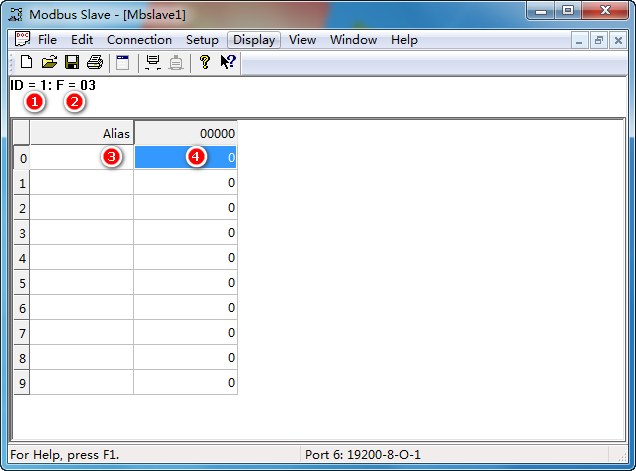Click the context help arrow-question icon

[x=228, y=62]
